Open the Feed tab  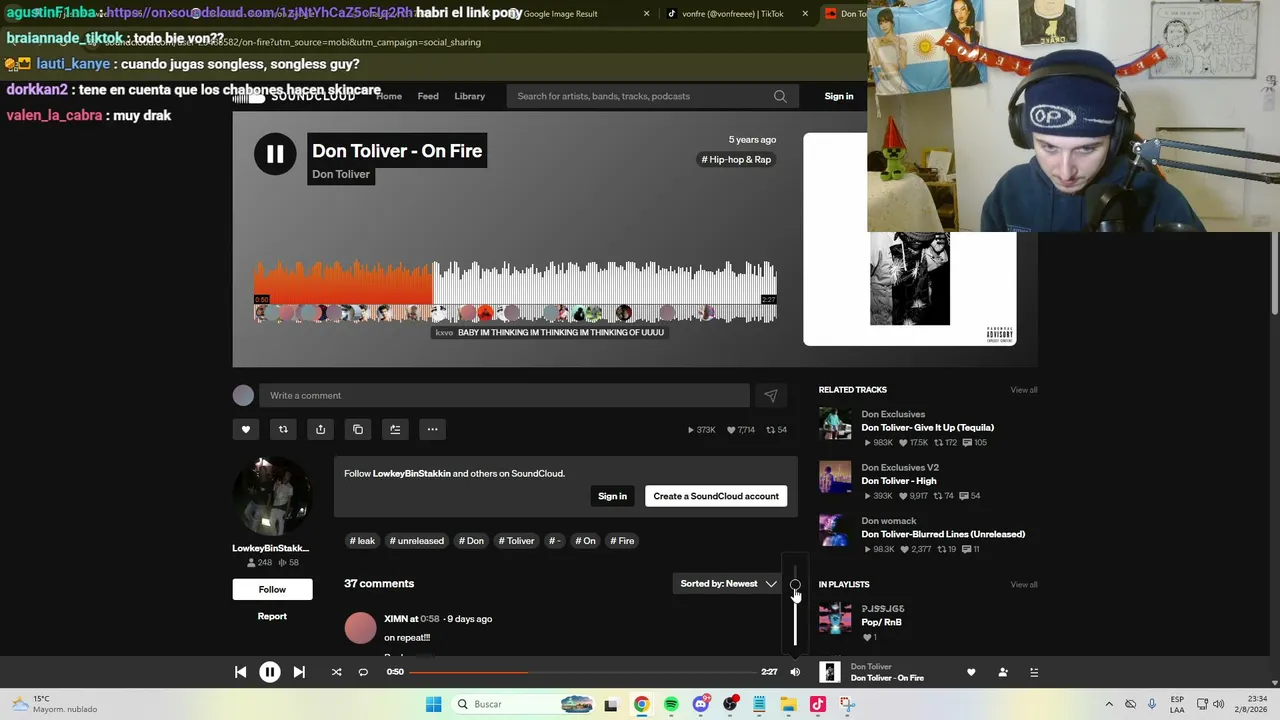pyautogui.click(x=428, y=96)
